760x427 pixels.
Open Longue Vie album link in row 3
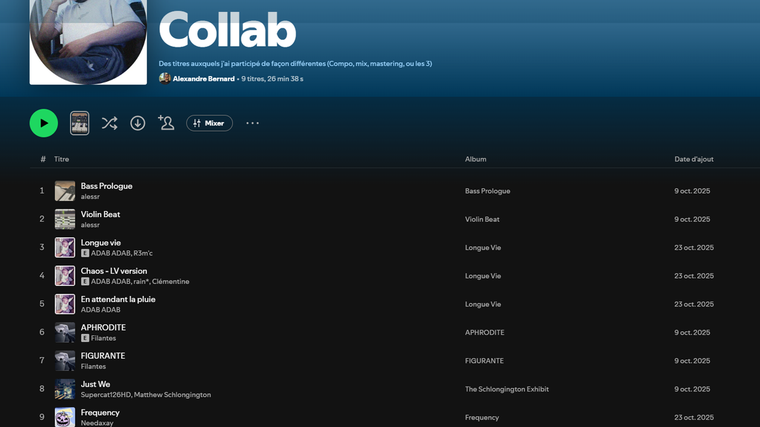483,248
